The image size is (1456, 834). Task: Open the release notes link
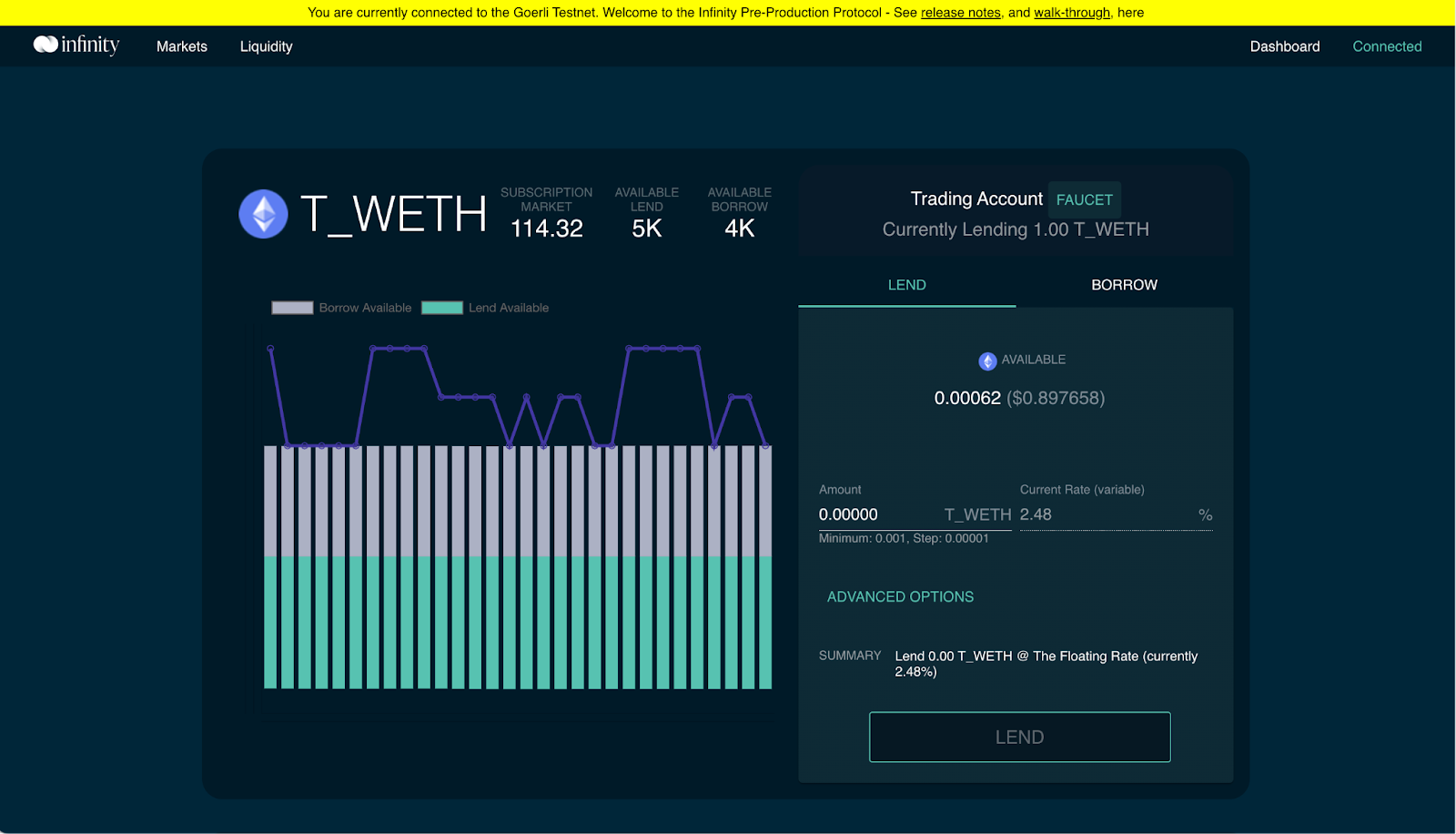960,13
